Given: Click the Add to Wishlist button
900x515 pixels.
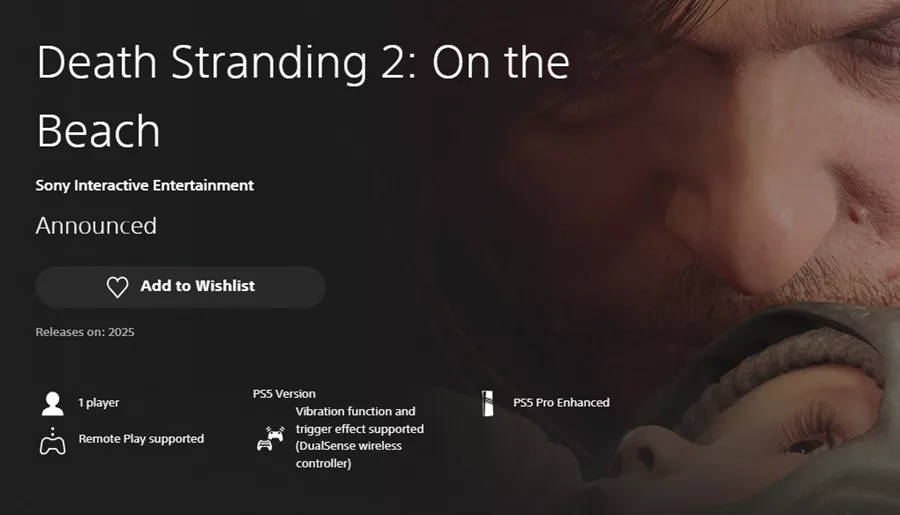Looking at the screenshot, I should pos(180,287).
